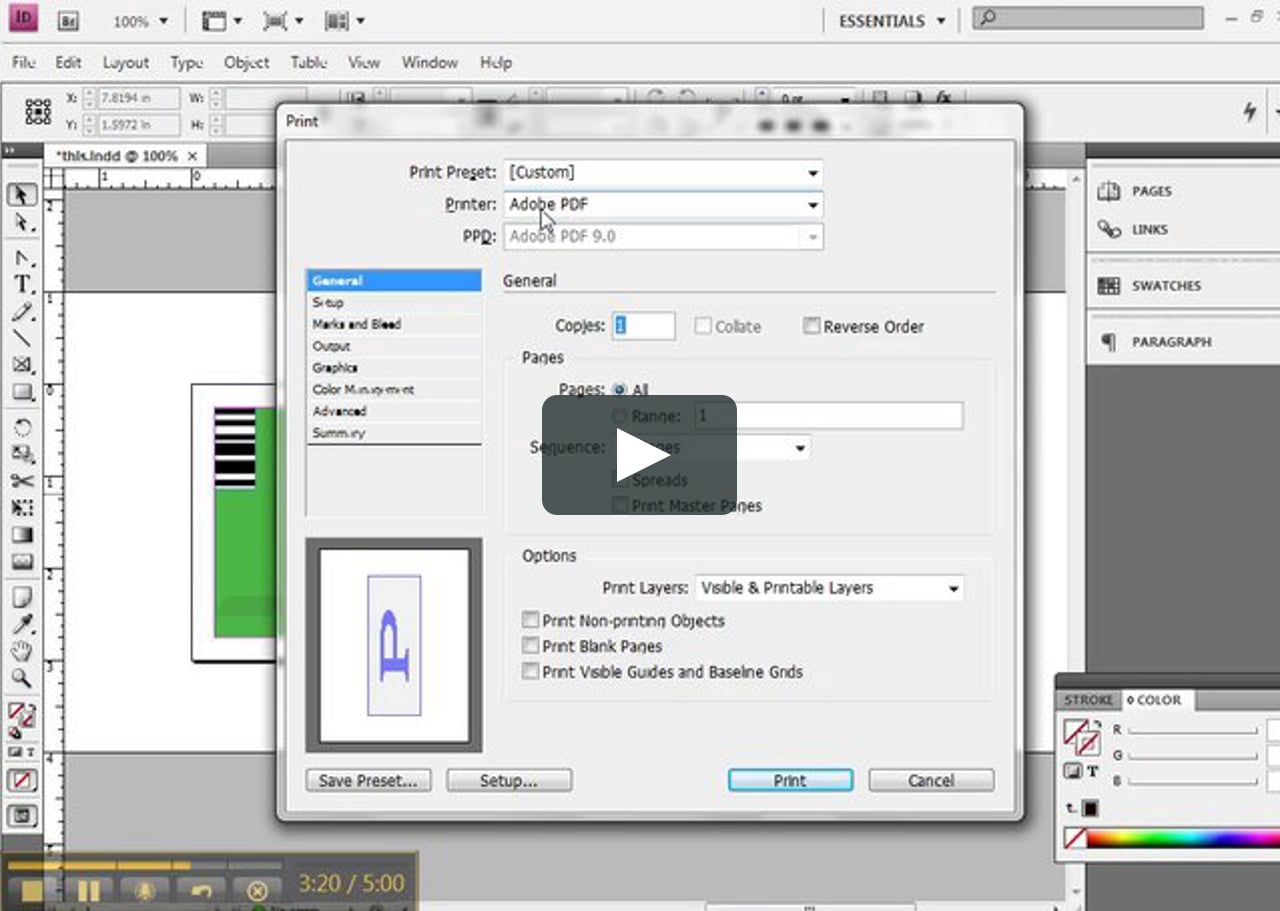The image size is (1280, 911).
Task: Open the Screen Mode dropdown in app bar
Action: pyautogui.click(x=284, y=20)
